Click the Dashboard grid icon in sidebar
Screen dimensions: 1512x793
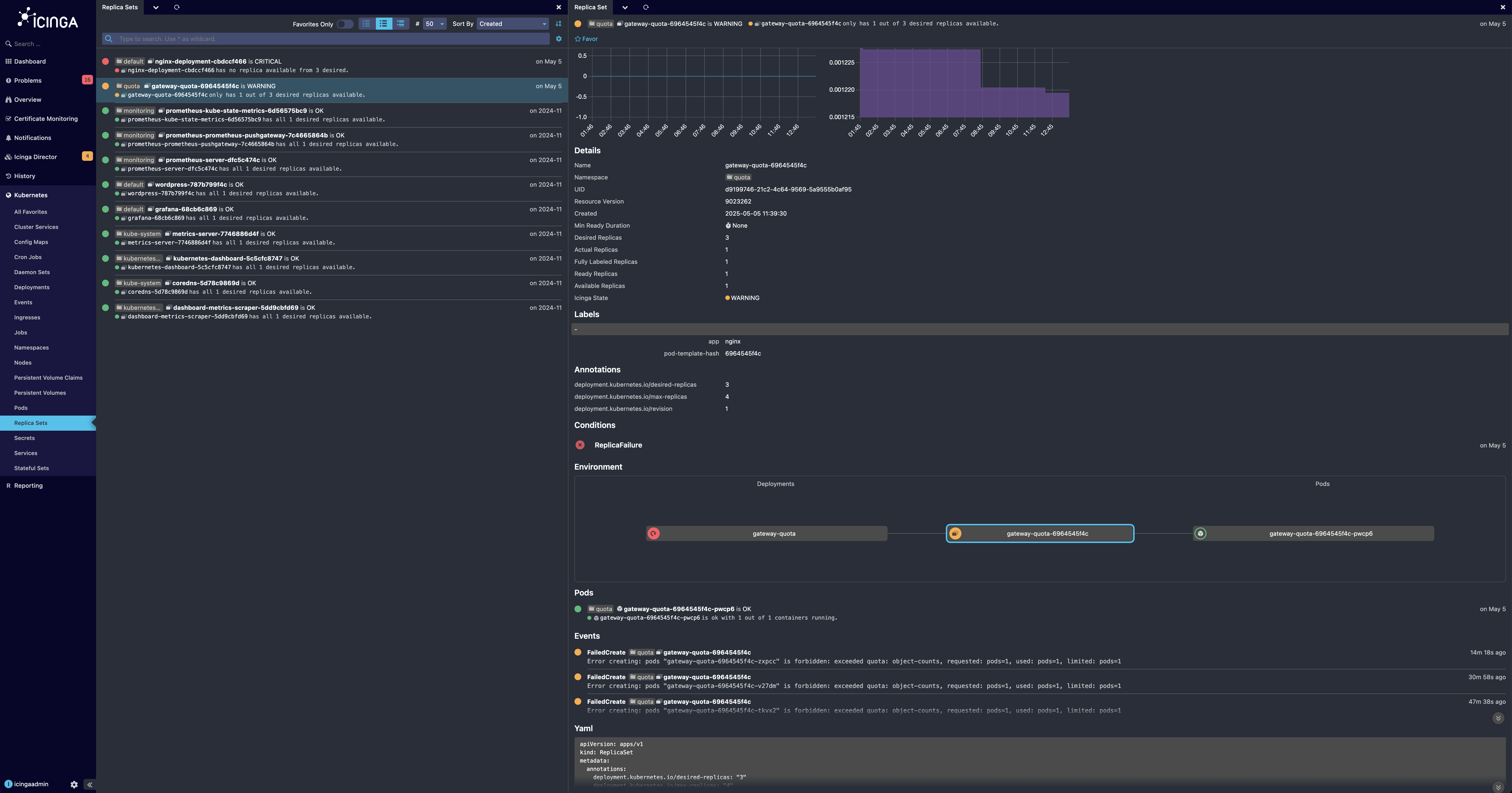coord(8,61)
